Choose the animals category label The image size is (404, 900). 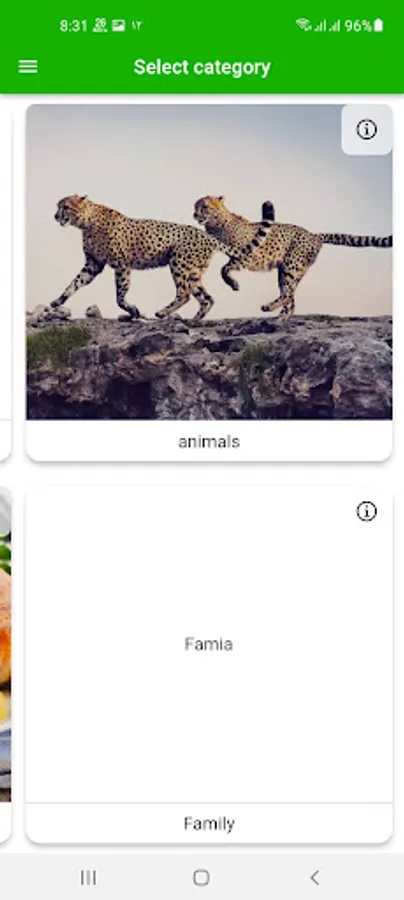pos(209,441)
